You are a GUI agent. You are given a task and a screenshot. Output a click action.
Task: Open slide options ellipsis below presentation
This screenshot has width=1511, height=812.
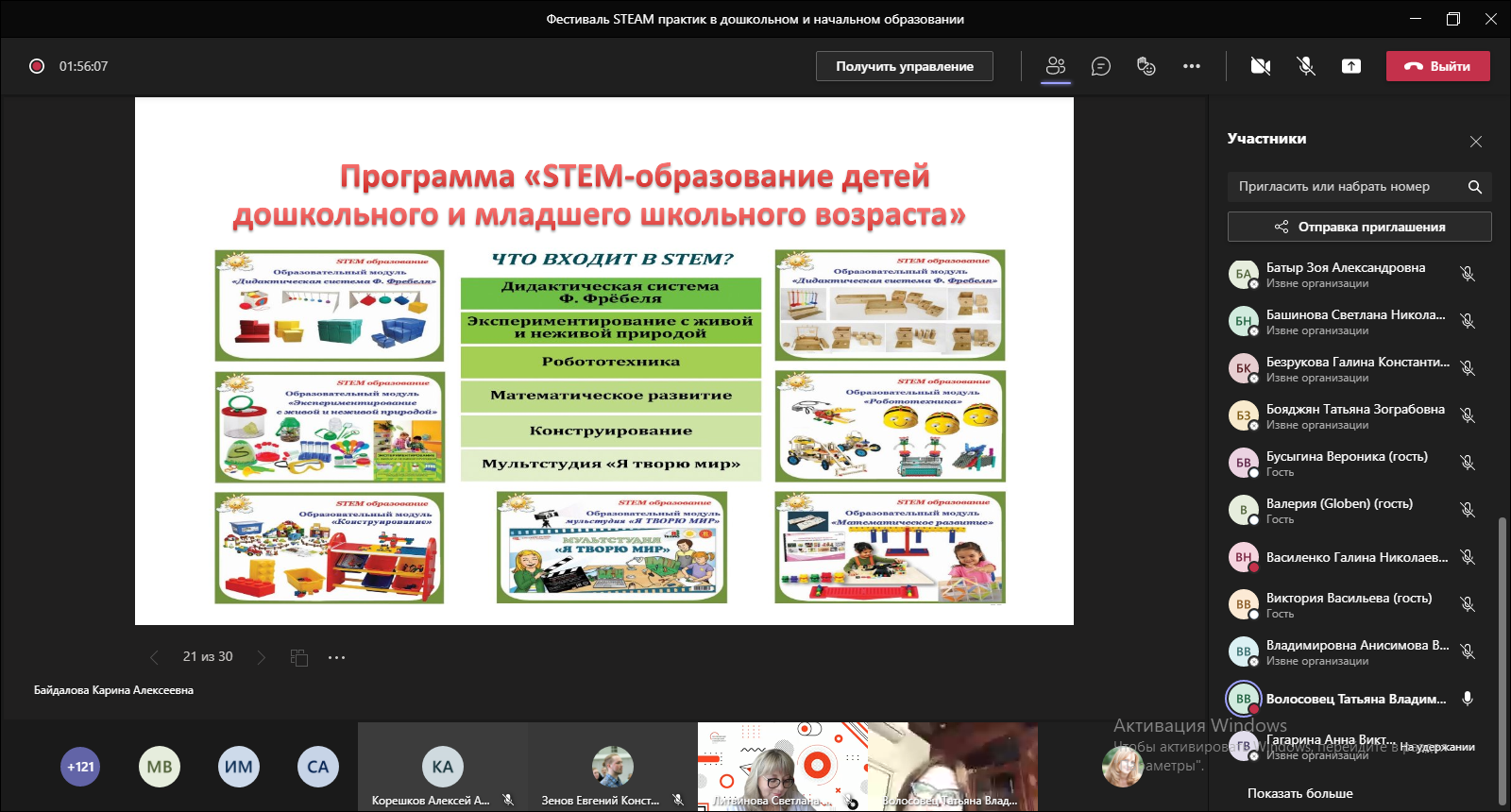(336, 657)
